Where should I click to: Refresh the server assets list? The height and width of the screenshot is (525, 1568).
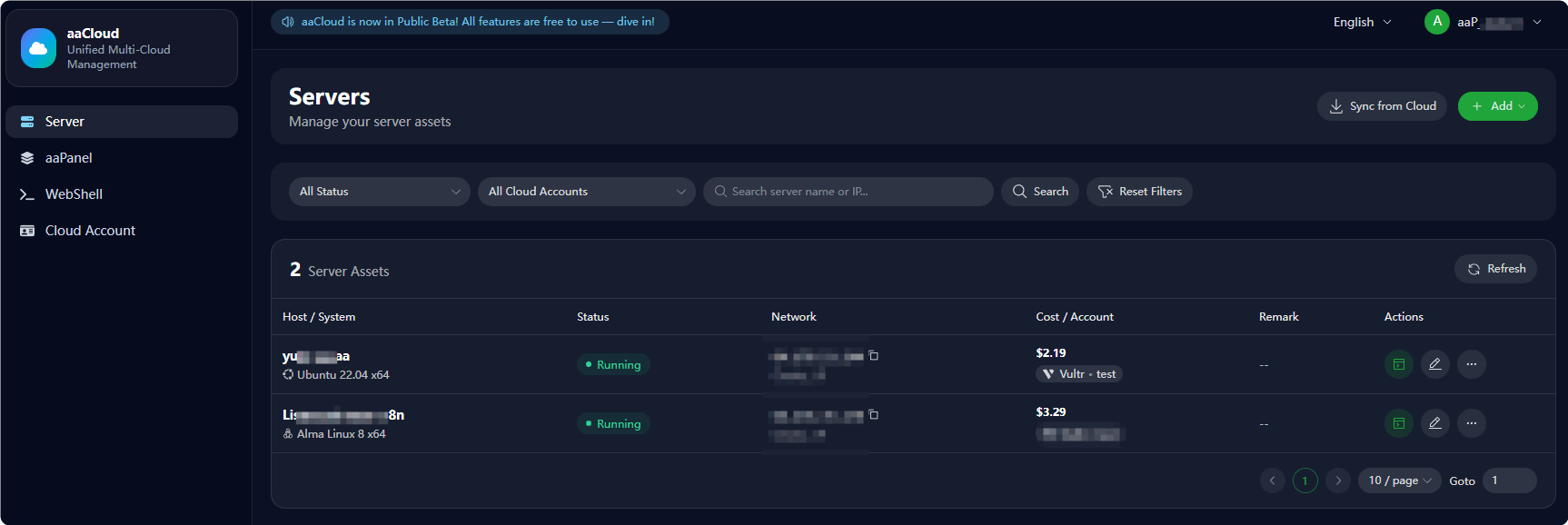pyautogui.click(x=1495, y=269)
